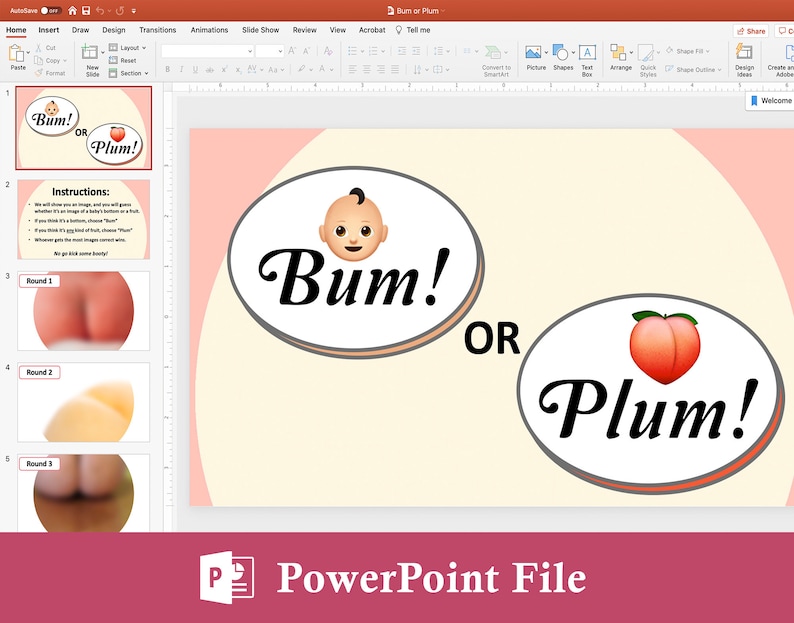The width and height of the screenshot is (794, 623).
Task: Click the justify text icon
Action: click(395, 69)
